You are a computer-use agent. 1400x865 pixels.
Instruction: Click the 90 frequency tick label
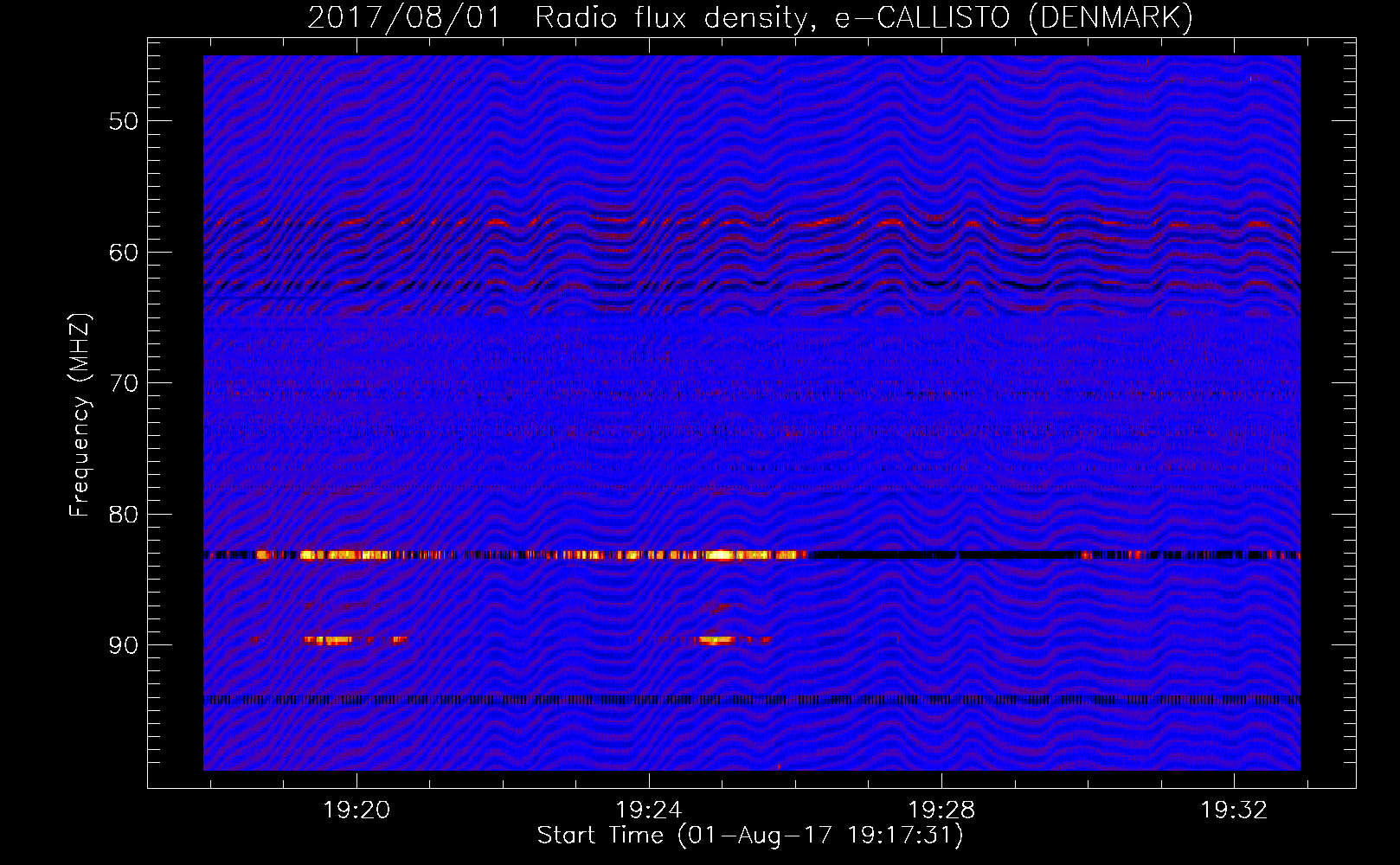pyautogui.click(x=124, y=645)
